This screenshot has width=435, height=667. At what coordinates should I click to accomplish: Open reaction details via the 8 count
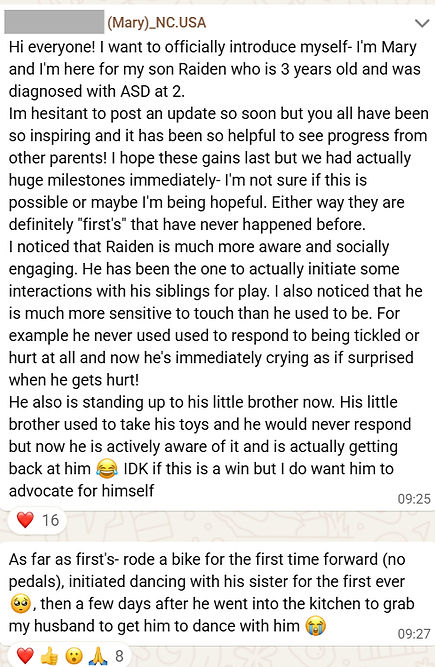click(x=119, y=656)
